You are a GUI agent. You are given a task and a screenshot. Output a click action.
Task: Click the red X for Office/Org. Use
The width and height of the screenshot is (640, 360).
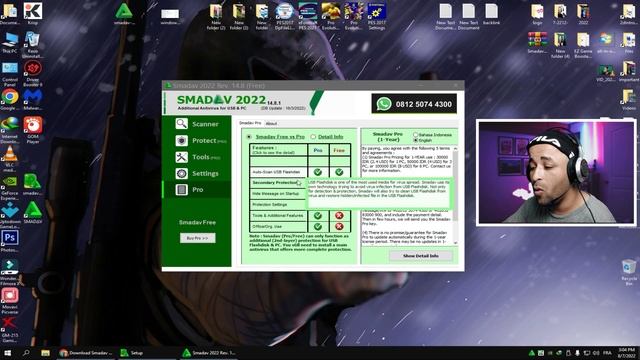tap(339, 227)
